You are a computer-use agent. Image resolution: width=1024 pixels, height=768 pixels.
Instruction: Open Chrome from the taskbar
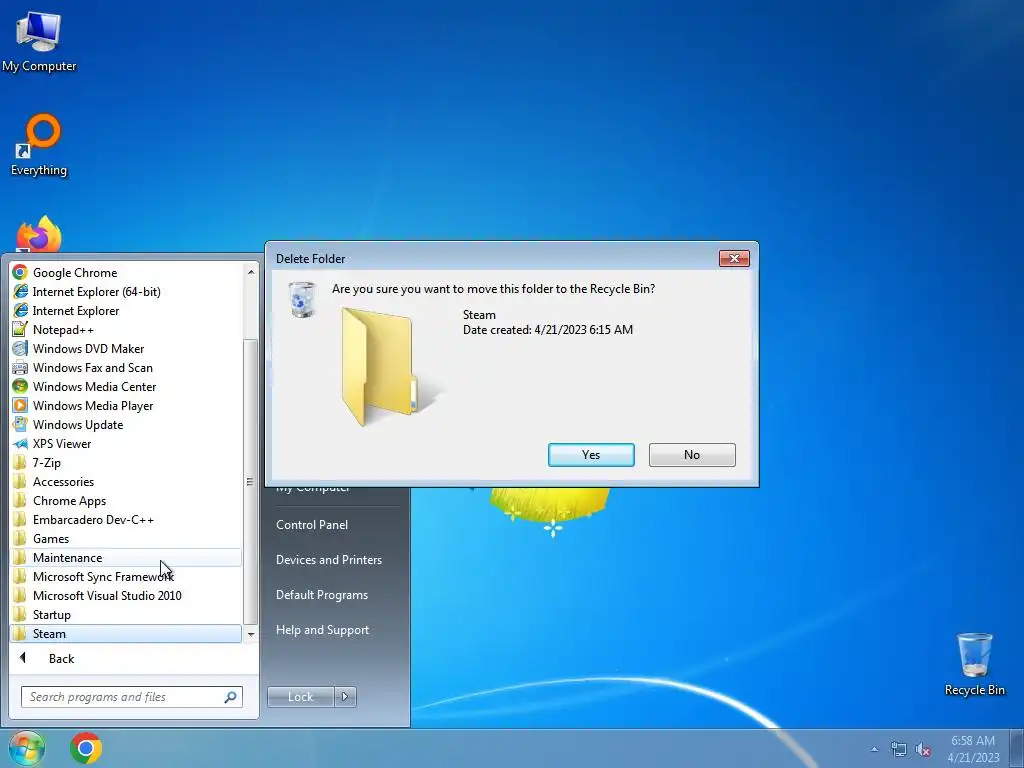click(x=86, y=748)
